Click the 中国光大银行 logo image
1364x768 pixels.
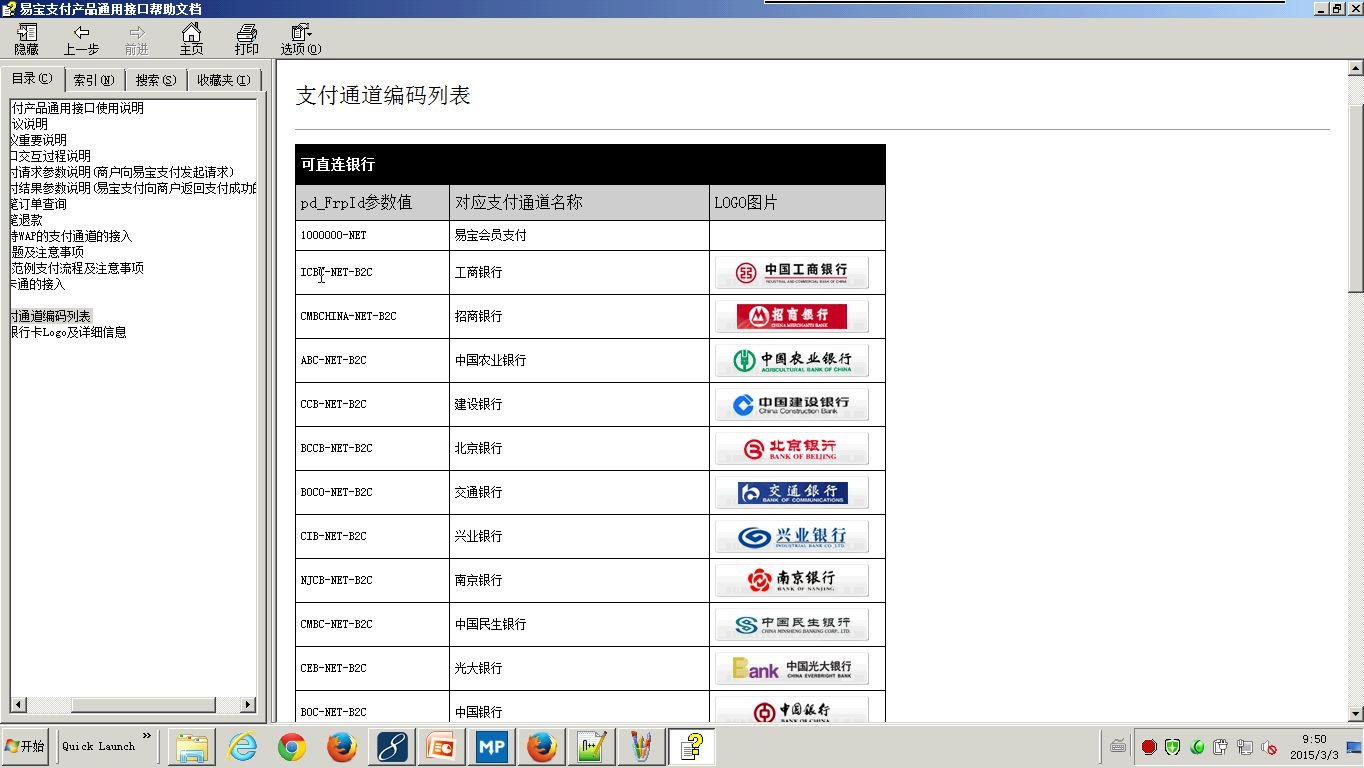pyautogui.click(x=792, y=668)
